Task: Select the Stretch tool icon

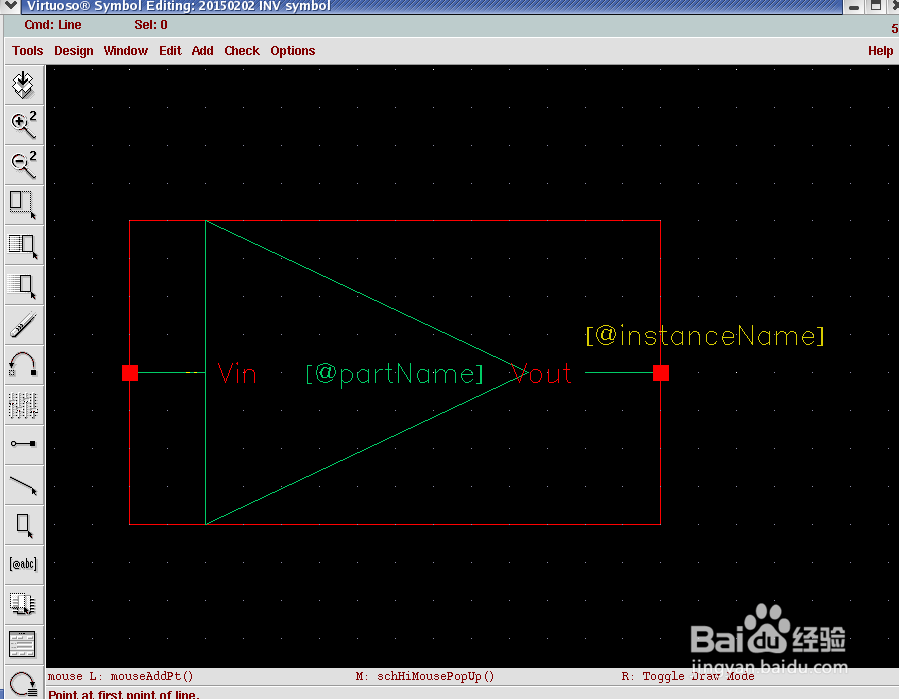Action: [24, 205]
